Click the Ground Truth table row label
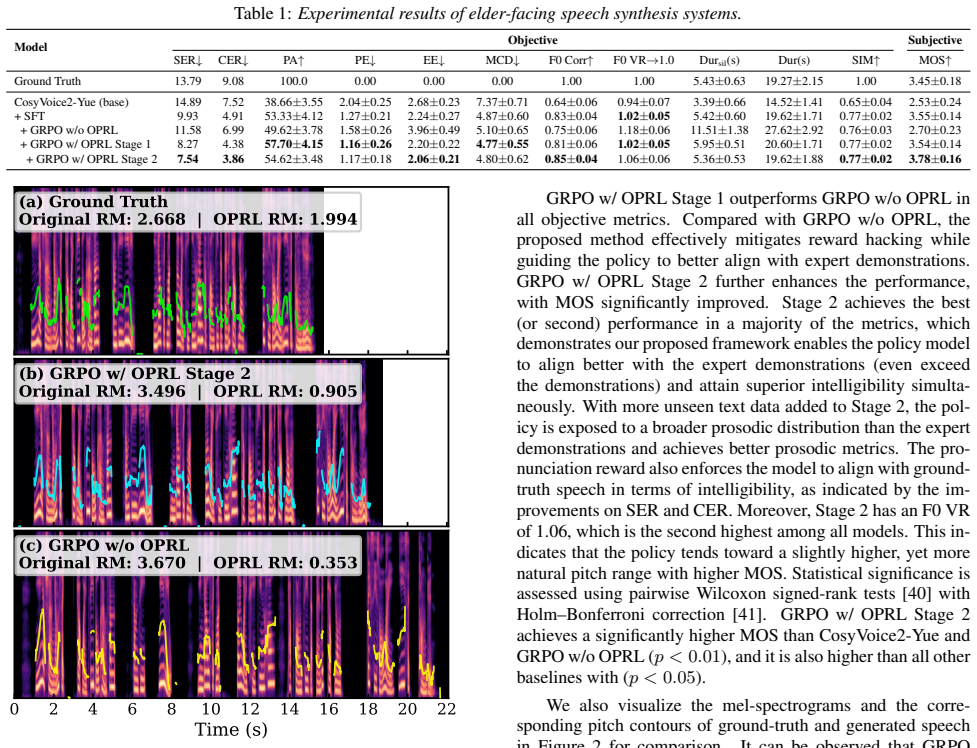This screenshot has width=977, height=748. (x=47, y=81)
